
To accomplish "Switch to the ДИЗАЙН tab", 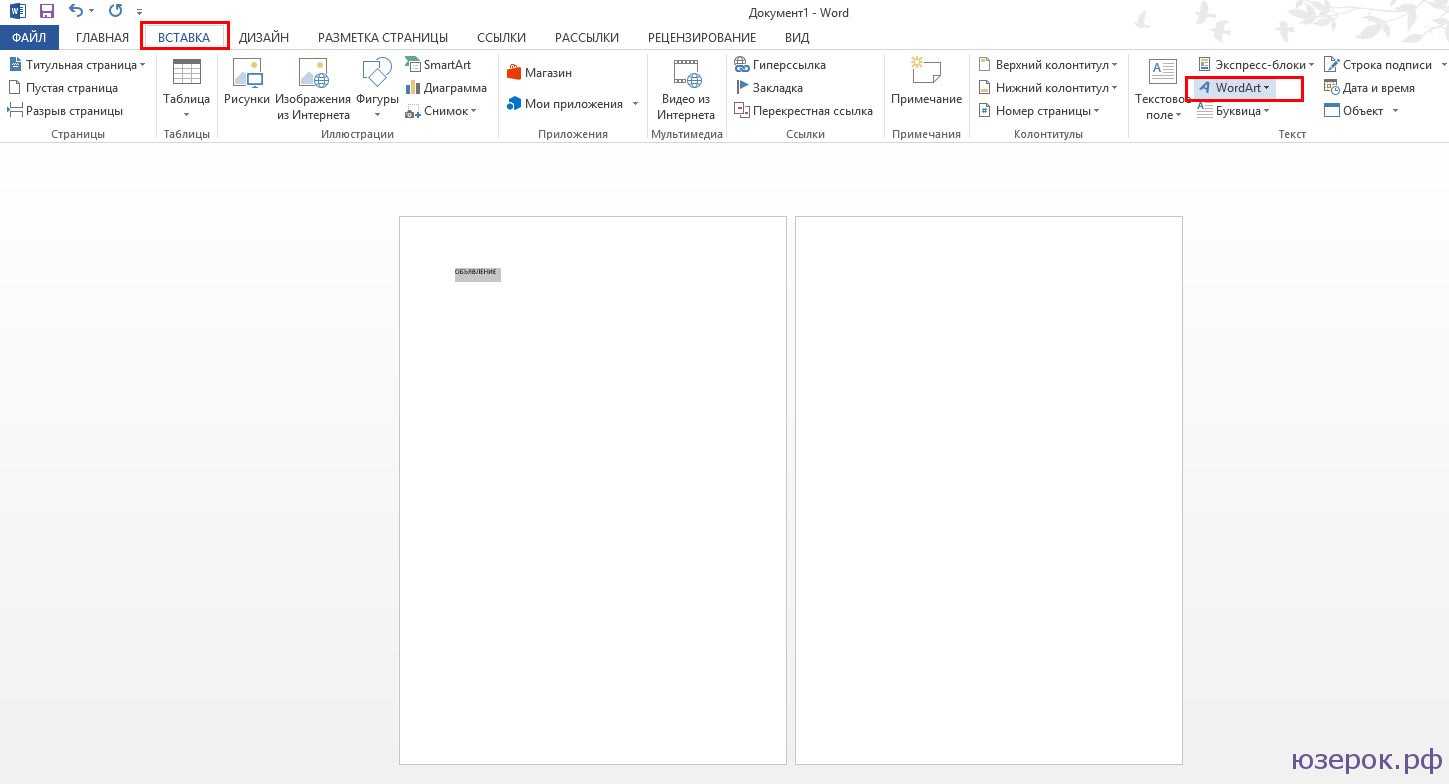I will click(x=264, y=38).
